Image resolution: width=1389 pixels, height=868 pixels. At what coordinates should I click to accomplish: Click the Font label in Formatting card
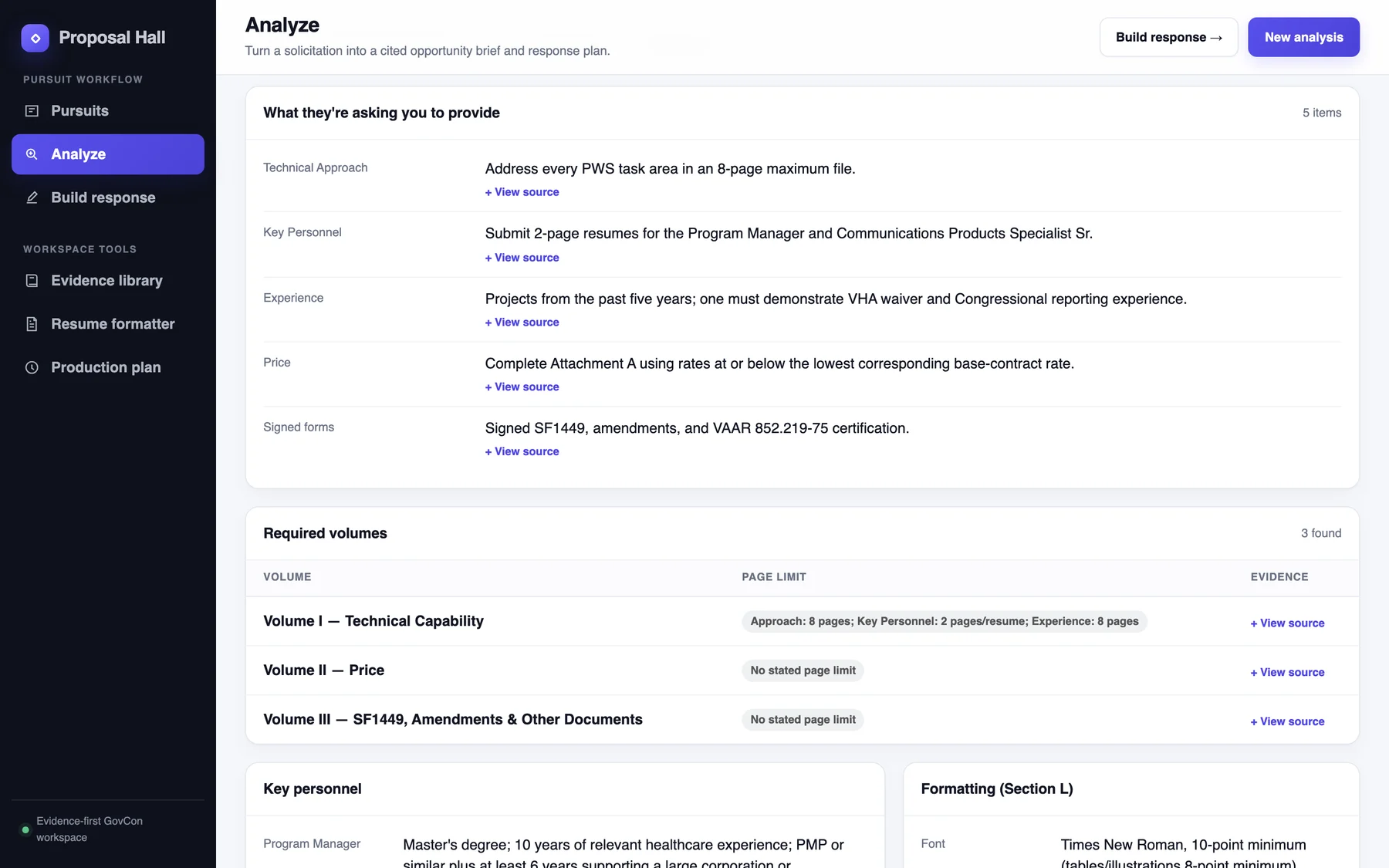[933, 844]
